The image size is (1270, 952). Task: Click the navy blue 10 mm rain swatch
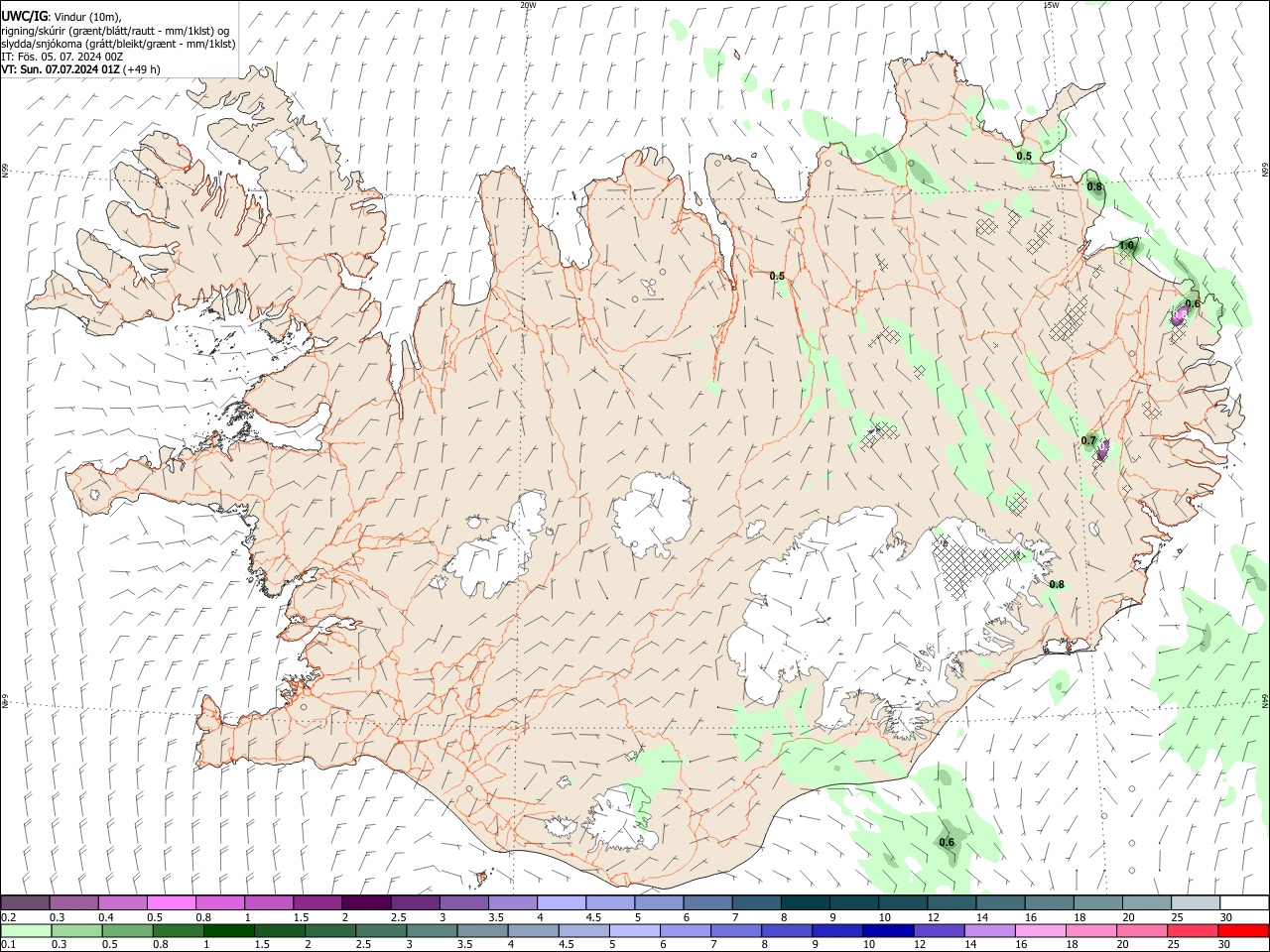[888, 930]
